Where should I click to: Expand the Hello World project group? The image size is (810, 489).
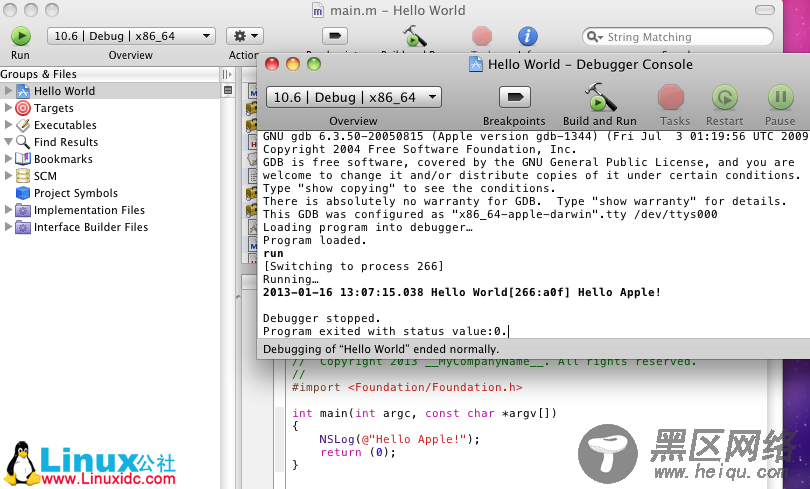(8, 91)
